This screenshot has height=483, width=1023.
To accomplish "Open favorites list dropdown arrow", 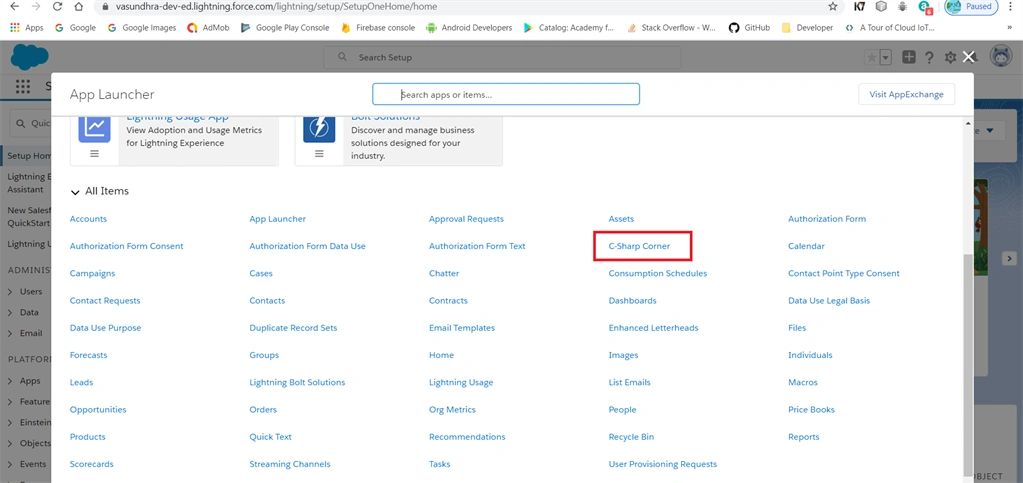I will click(x=885, y=57).
